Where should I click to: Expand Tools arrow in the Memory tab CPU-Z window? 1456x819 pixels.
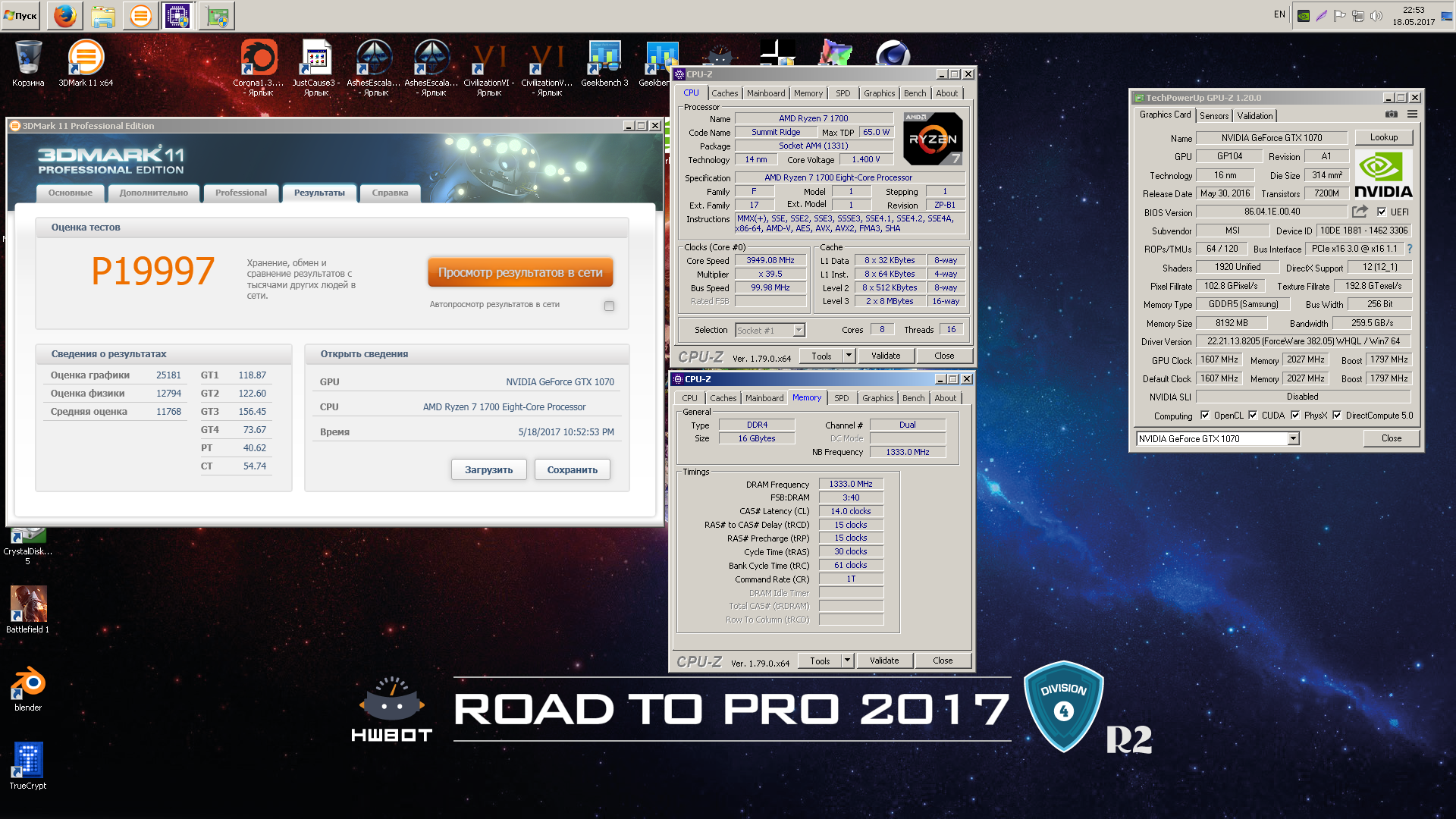coord(847,661)
